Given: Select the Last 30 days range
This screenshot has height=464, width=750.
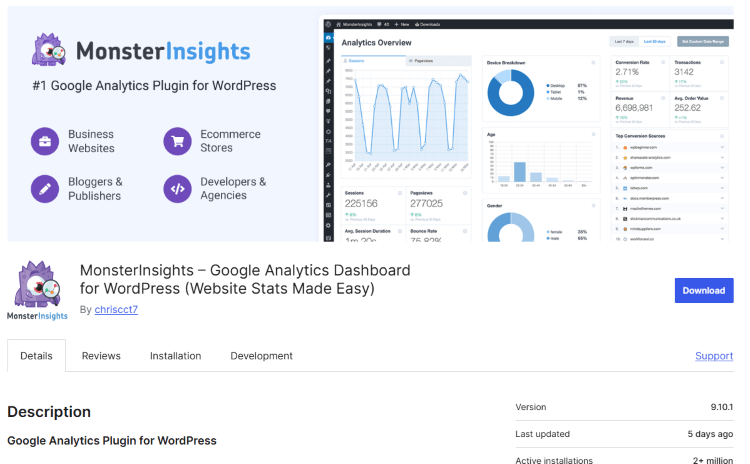Looking at the screenshot, I should pos(654,42).
